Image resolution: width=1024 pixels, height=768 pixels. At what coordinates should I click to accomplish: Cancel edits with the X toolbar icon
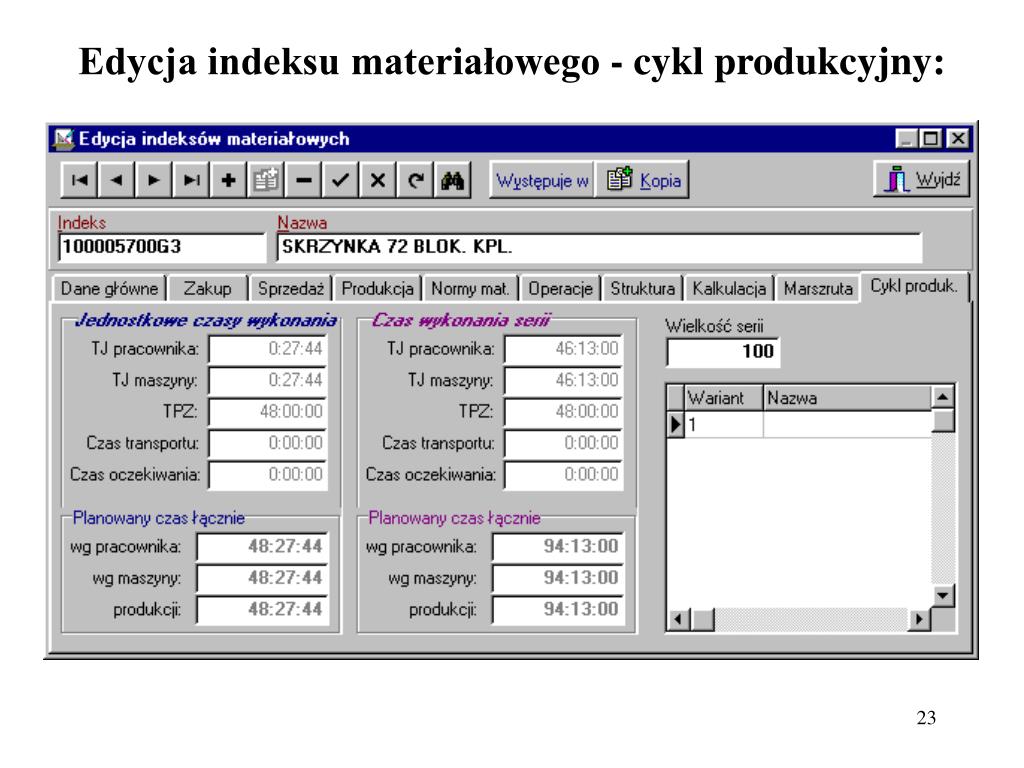pyautogui.click(x=377, y=180)
